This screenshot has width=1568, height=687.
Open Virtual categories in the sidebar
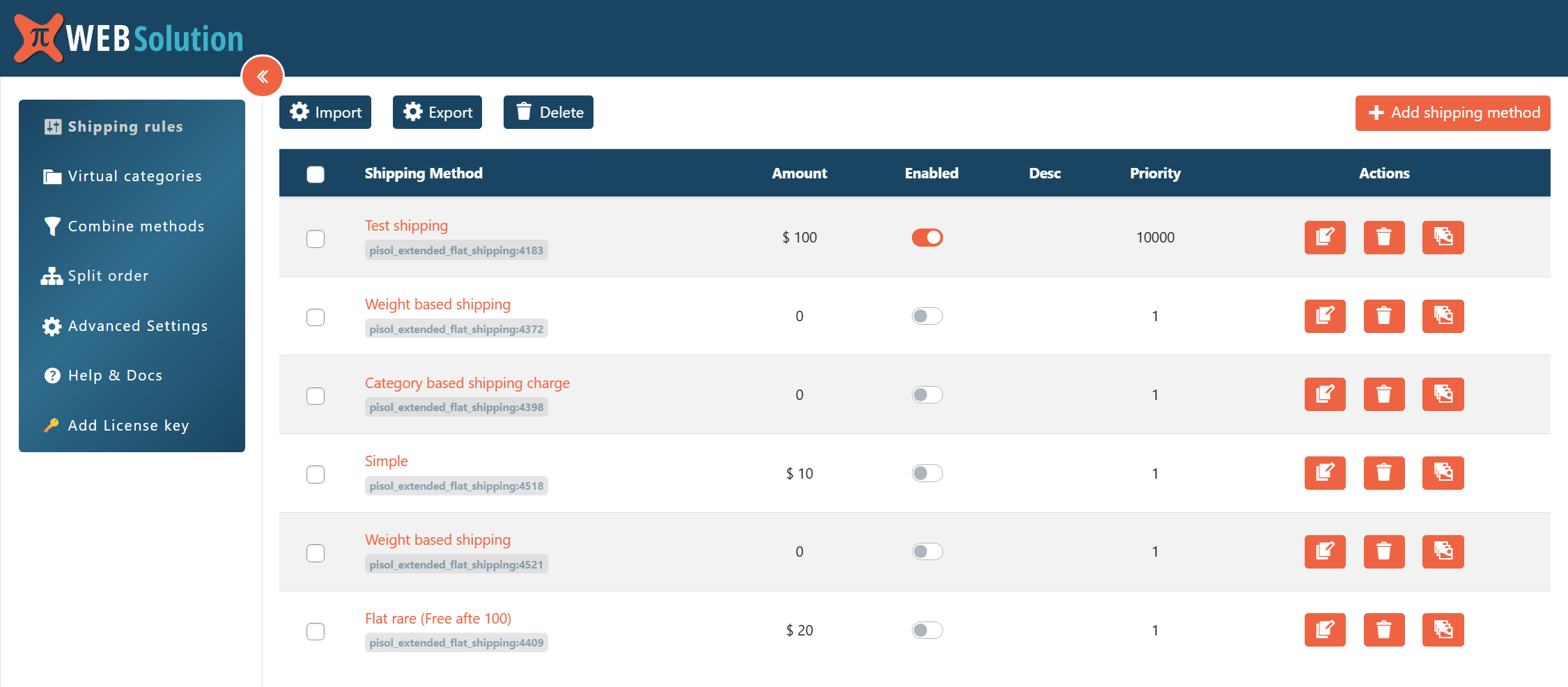pos(134,176)
